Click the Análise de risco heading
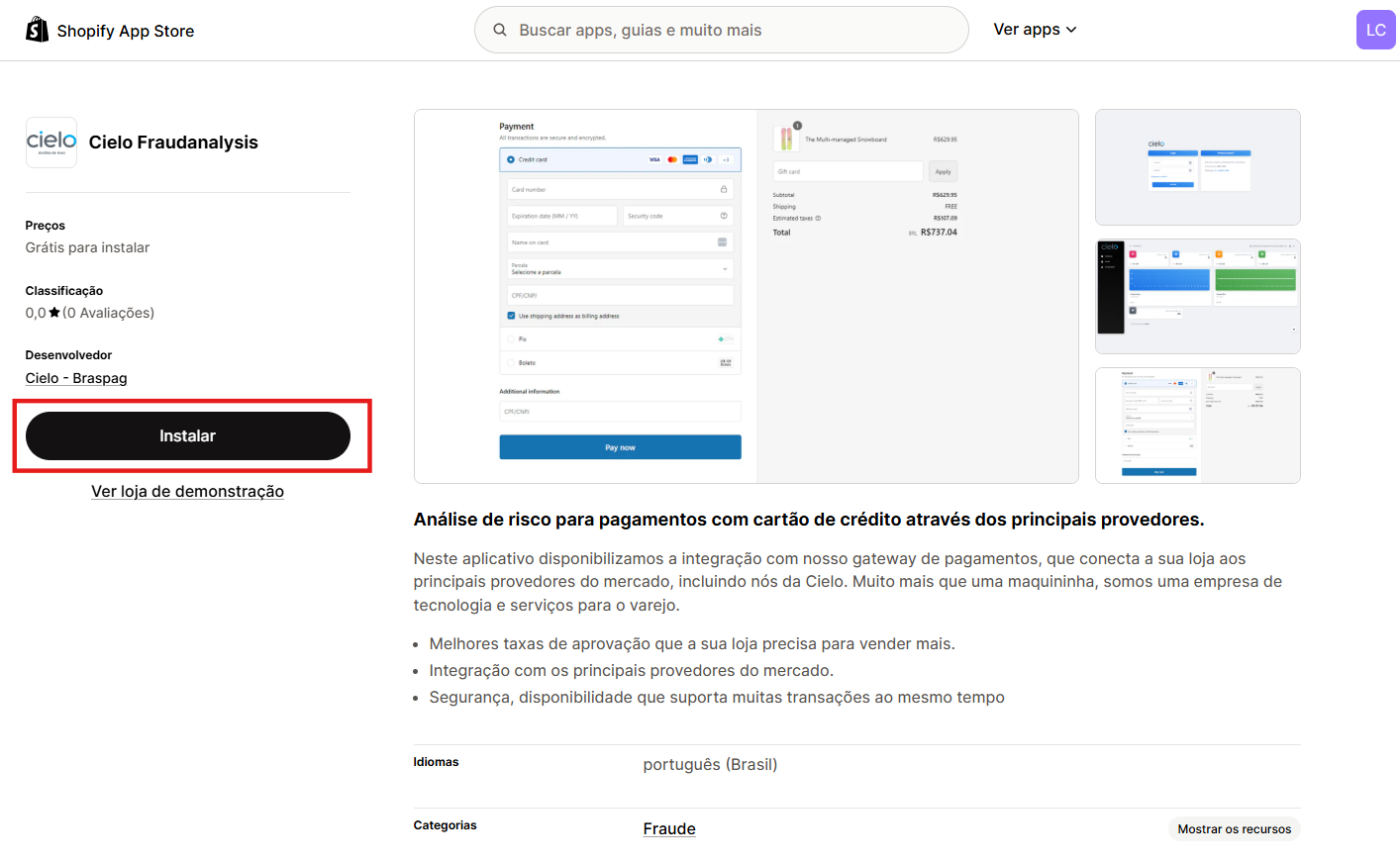 (x=809, y=520)
